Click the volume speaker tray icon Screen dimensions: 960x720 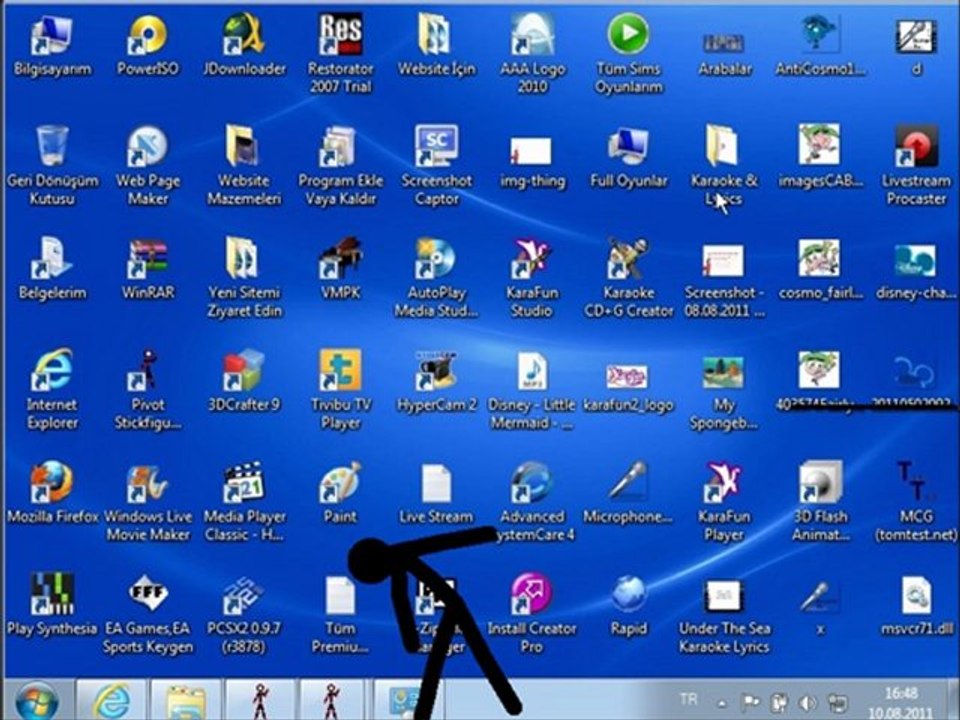808,702
